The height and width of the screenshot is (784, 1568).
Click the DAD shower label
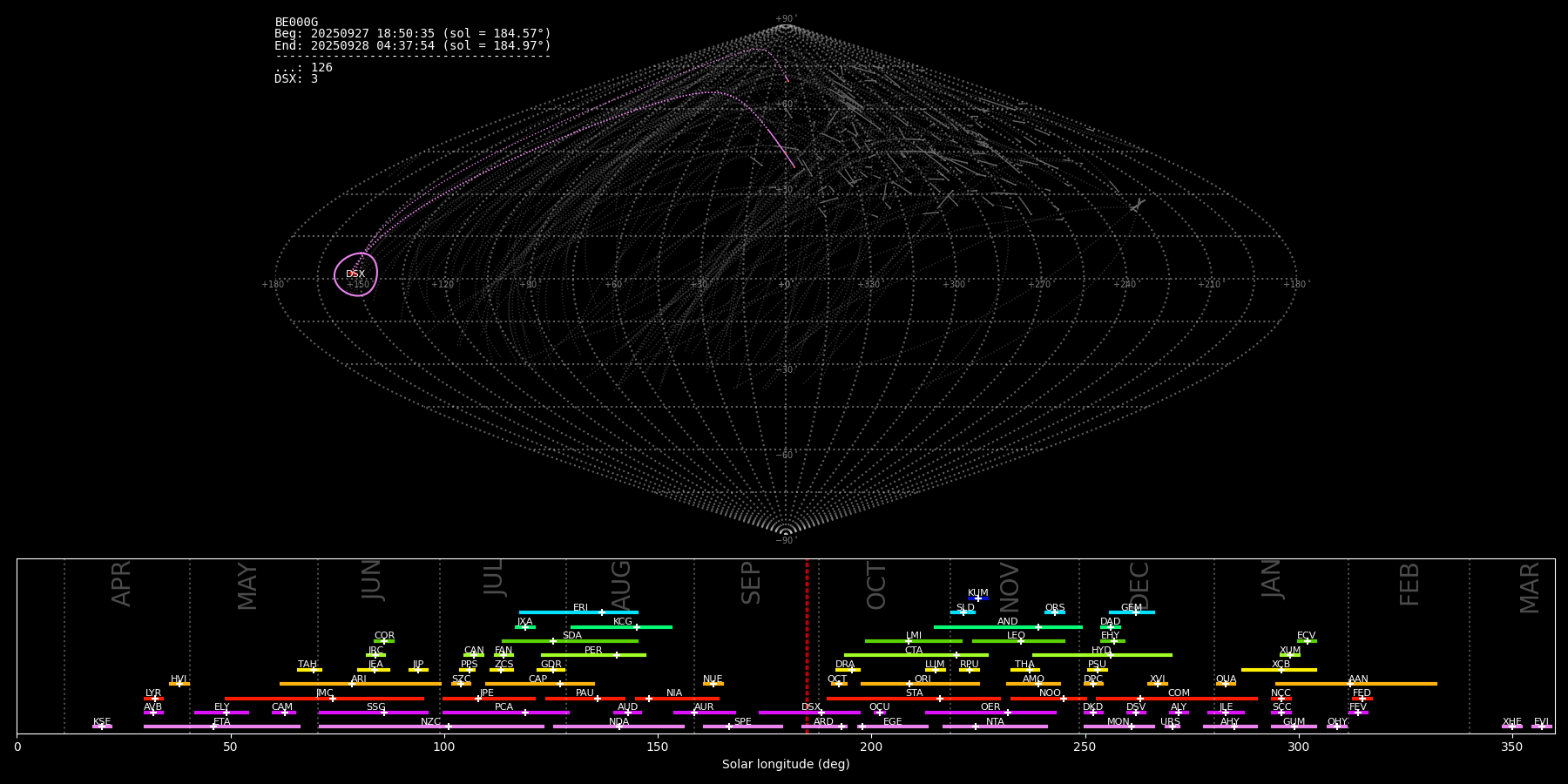click(1111, 622)
